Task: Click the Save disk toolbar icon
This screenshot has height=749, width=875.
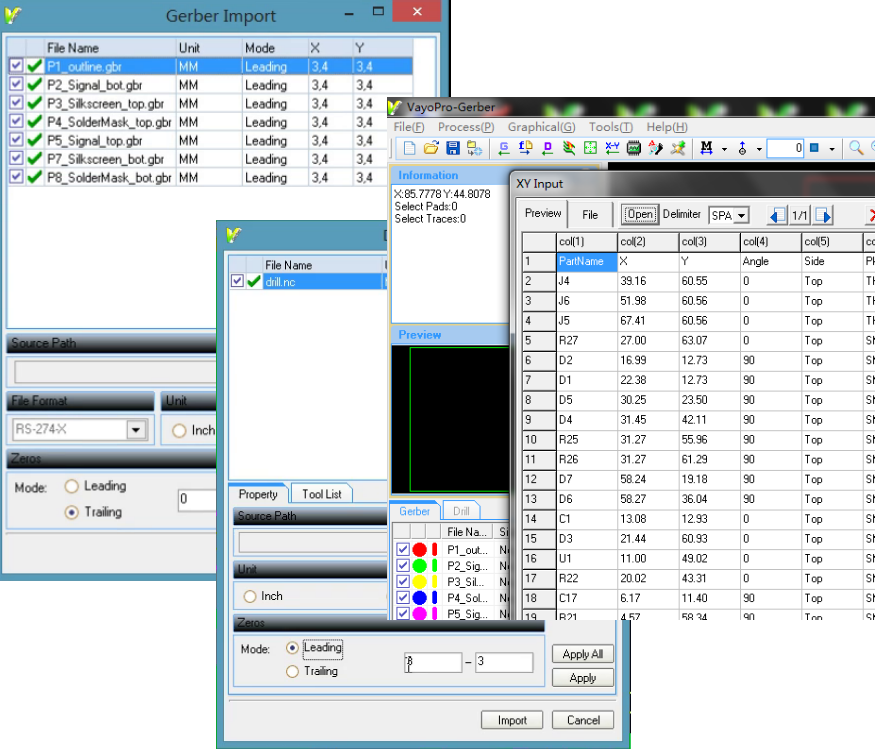Action: (452, 148)
